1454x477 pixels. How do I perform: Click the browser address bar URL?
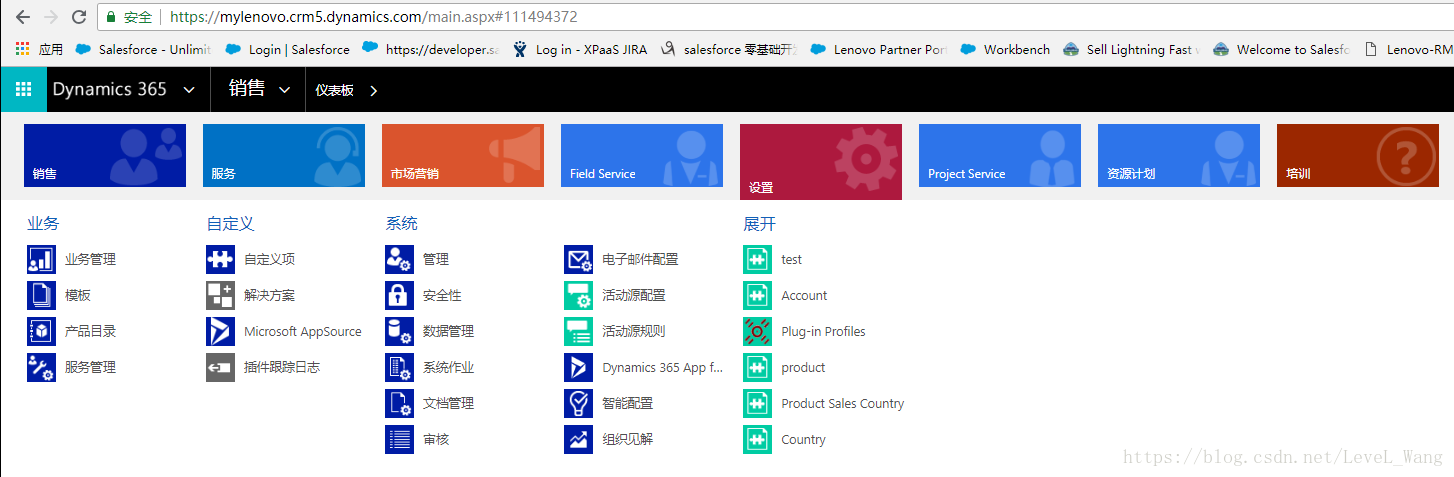[373, 17]
